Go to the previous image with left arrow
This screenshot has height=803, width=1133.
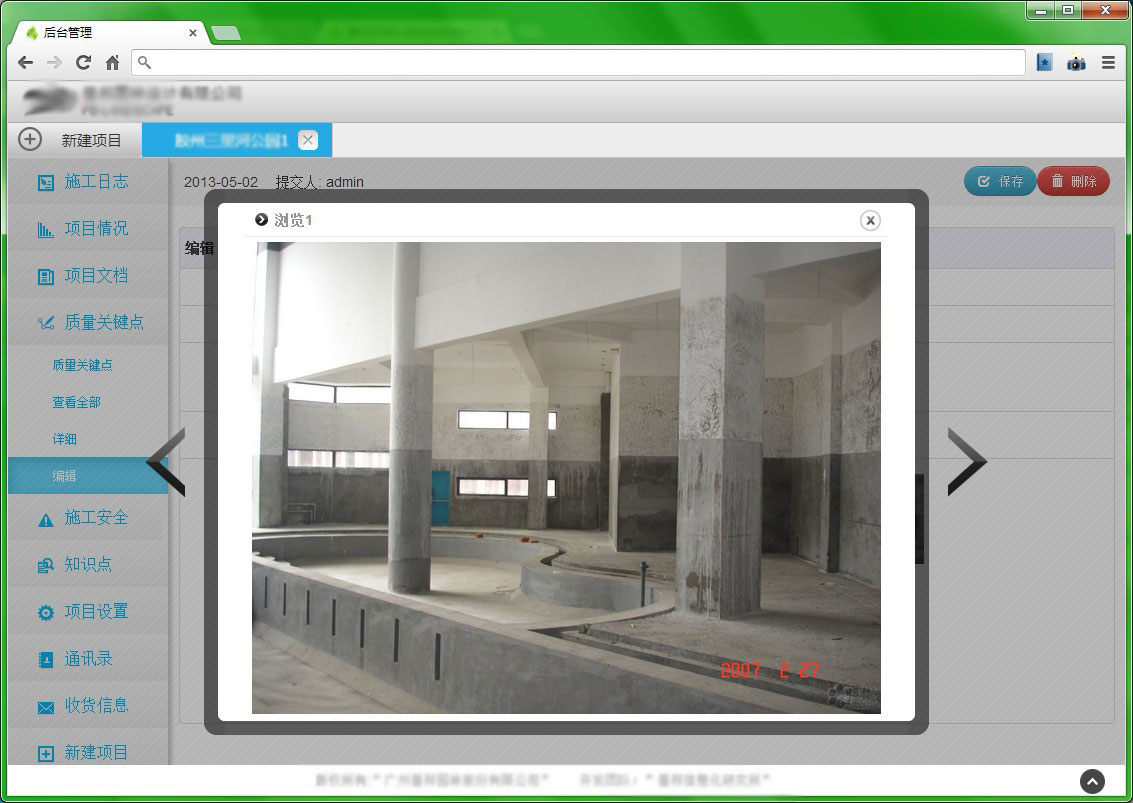tap(166, 462)
